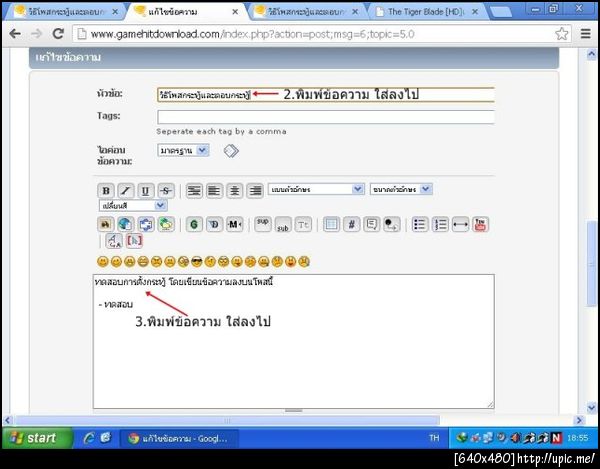Insert table button

tap(331, 224)
